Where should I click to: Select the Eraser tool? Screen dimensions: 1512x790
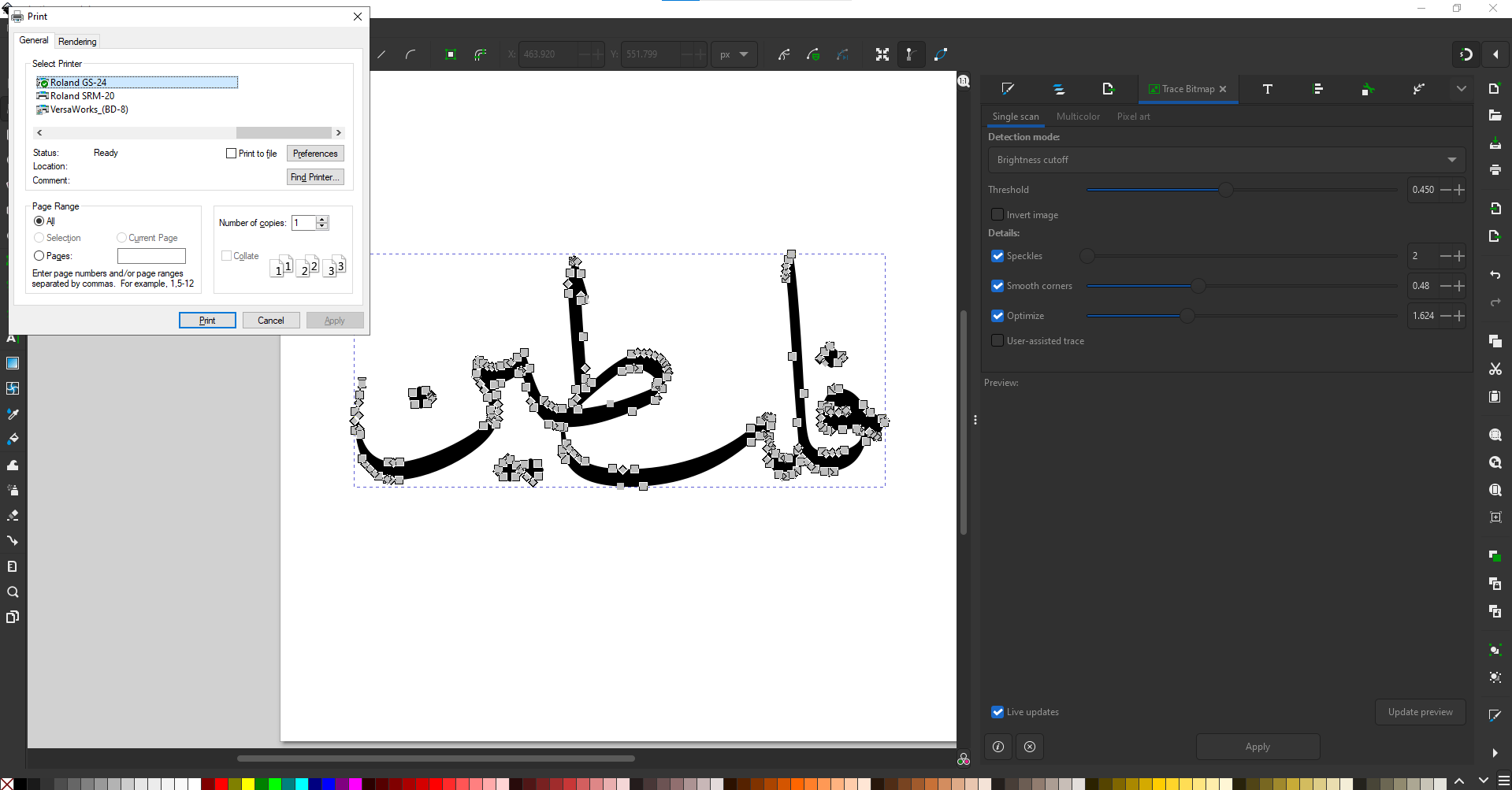click(x=13, y=515)
